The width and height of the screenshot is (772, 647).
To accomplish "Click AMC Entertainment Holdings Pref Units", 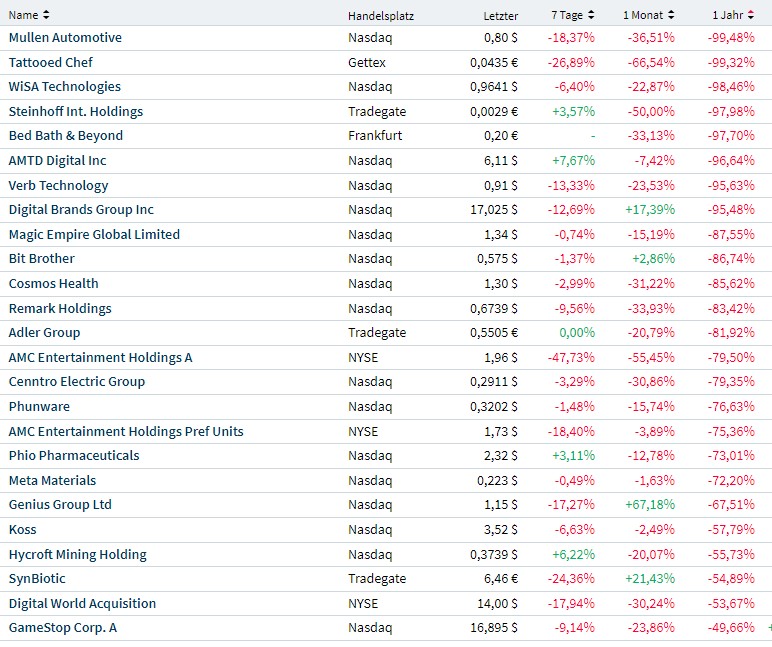I will click(126, 431).
